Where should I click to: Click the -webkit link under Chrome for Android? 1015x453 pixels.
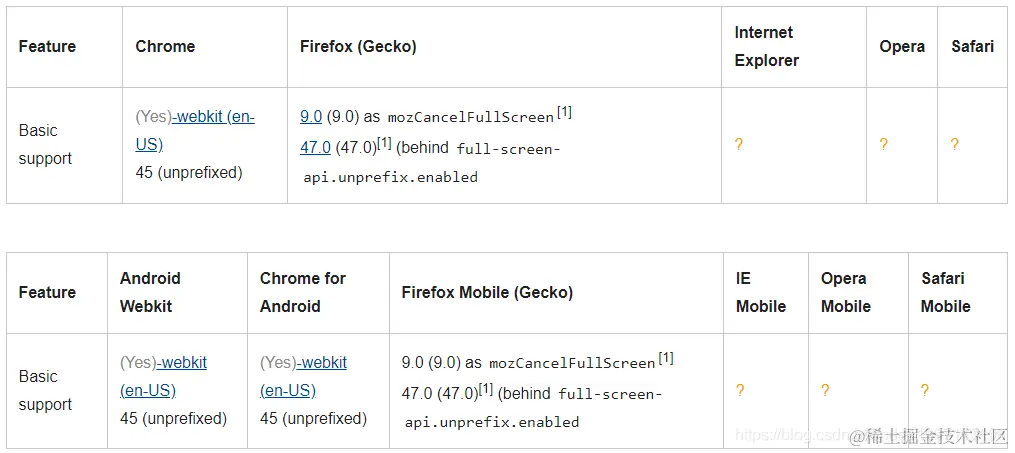[x=322, y=363]
